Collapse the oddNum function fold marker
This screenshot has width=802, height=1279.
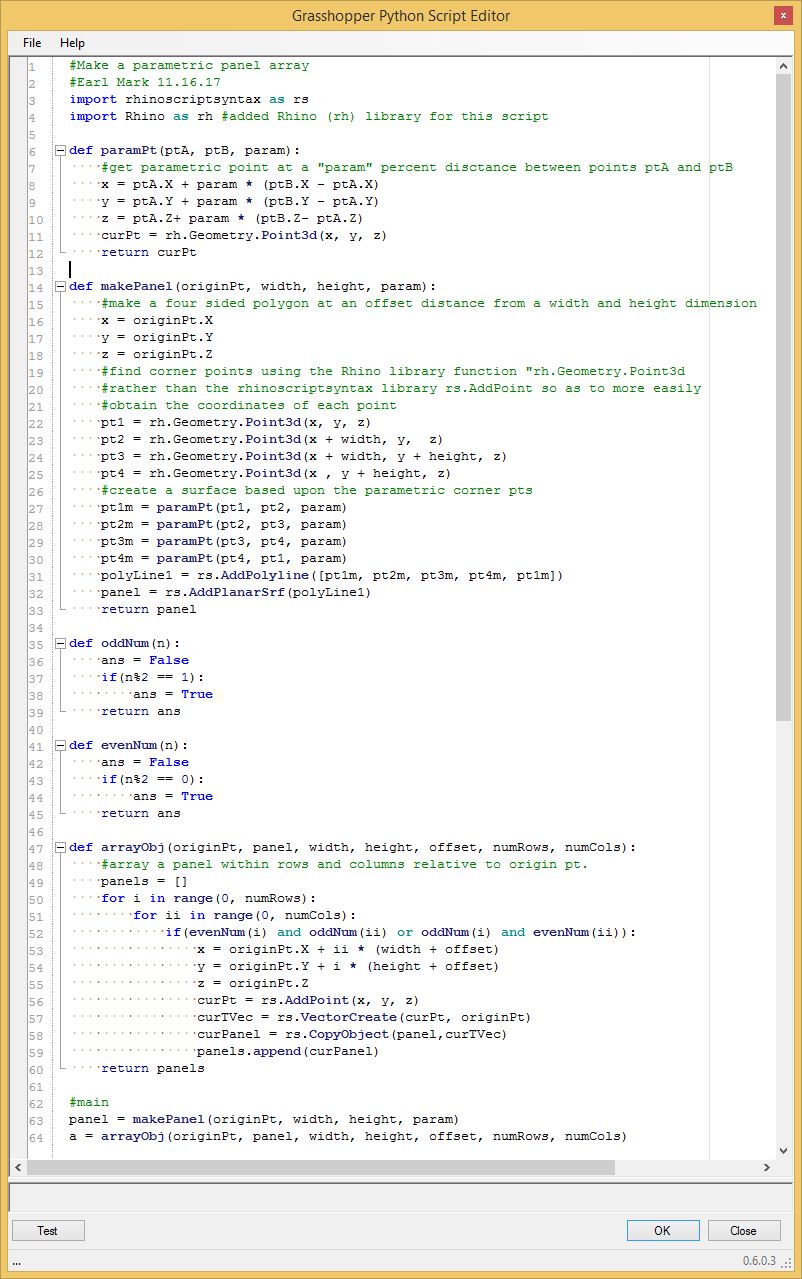[x=60, y=643]
